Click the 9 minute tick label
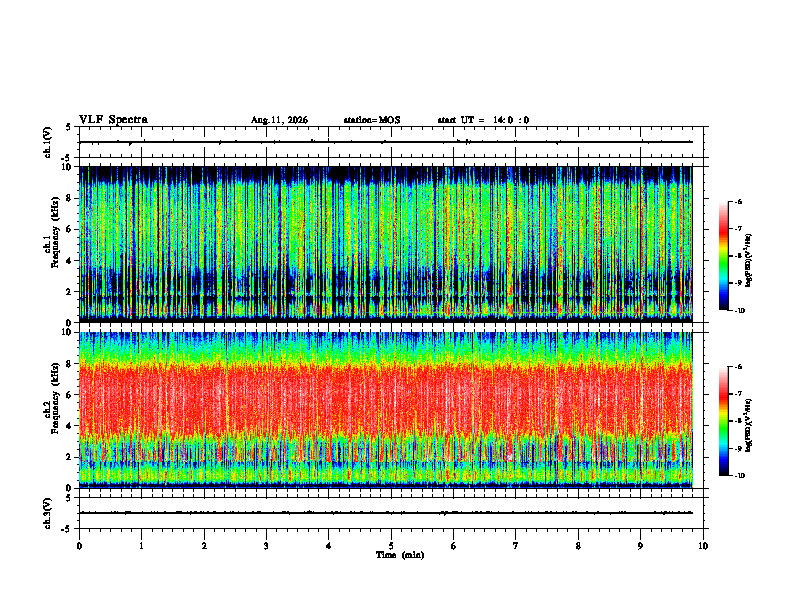This screenshot has width=792, height=612. coord(640,546)
